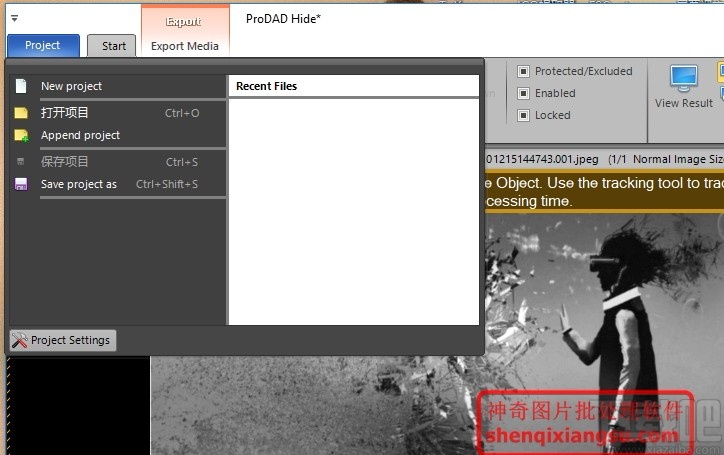Switch to the Start tab
The height and width of the screenshot is (455, 724).
[112, 46]
